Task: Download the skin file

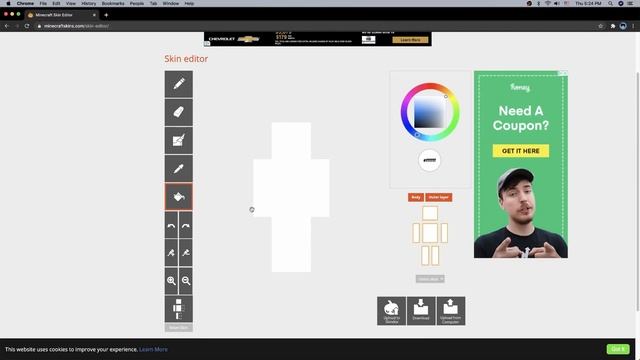Action: (x=421, y=311)
